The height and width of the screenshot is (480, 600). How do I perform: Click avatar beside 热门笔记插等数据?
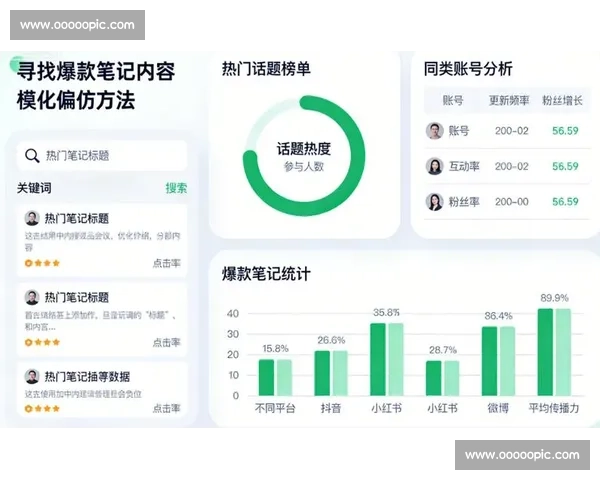32,376
